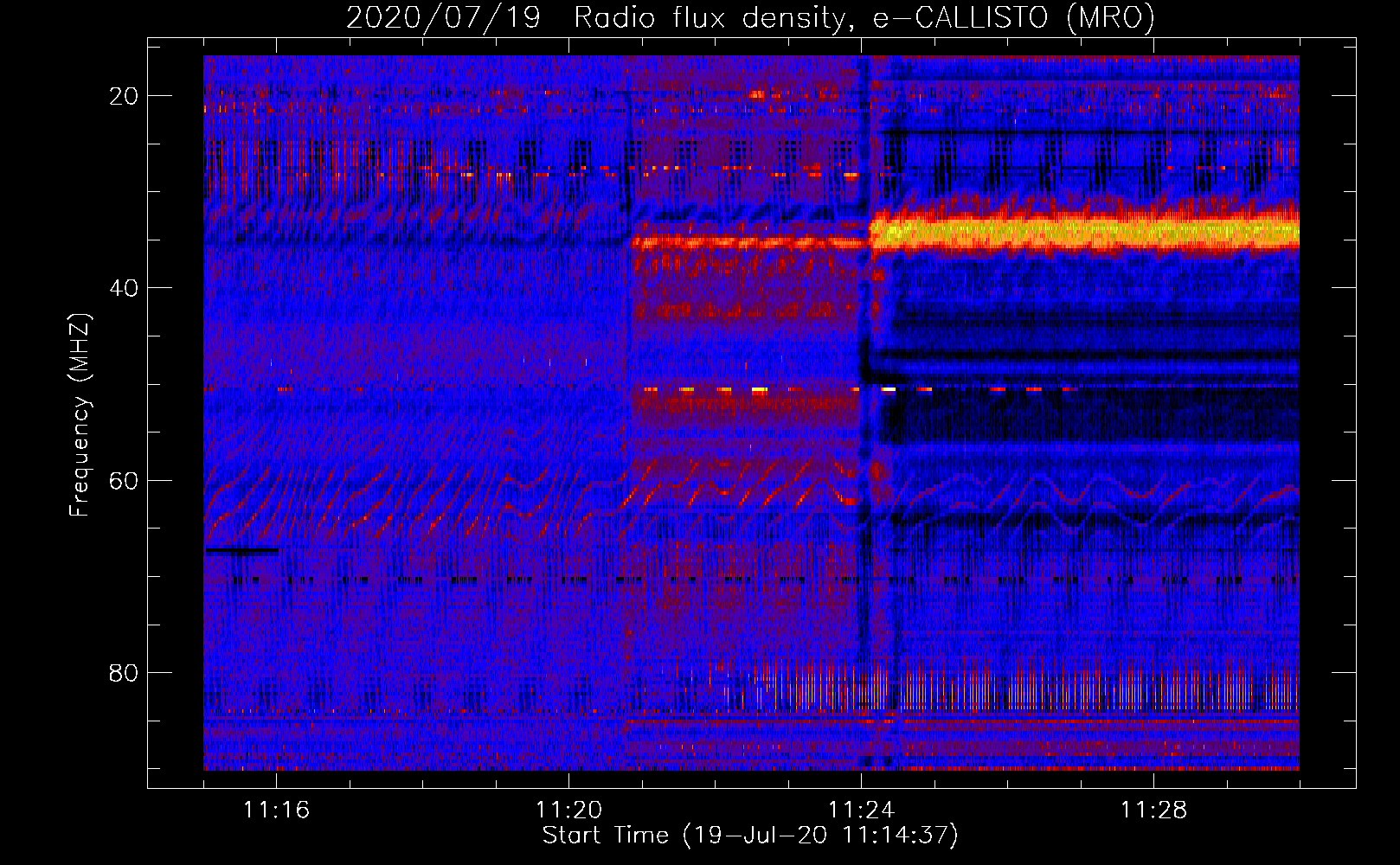
Task: Click the 11:16 time tick label
Action: (x=276, y=811)
